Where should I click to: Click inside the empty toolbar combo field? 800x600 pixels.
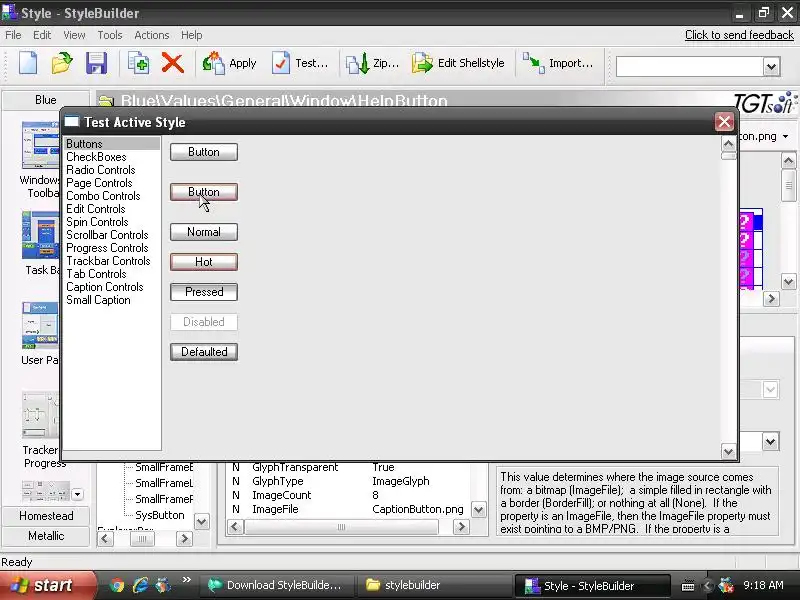click(x=689, y=66)
